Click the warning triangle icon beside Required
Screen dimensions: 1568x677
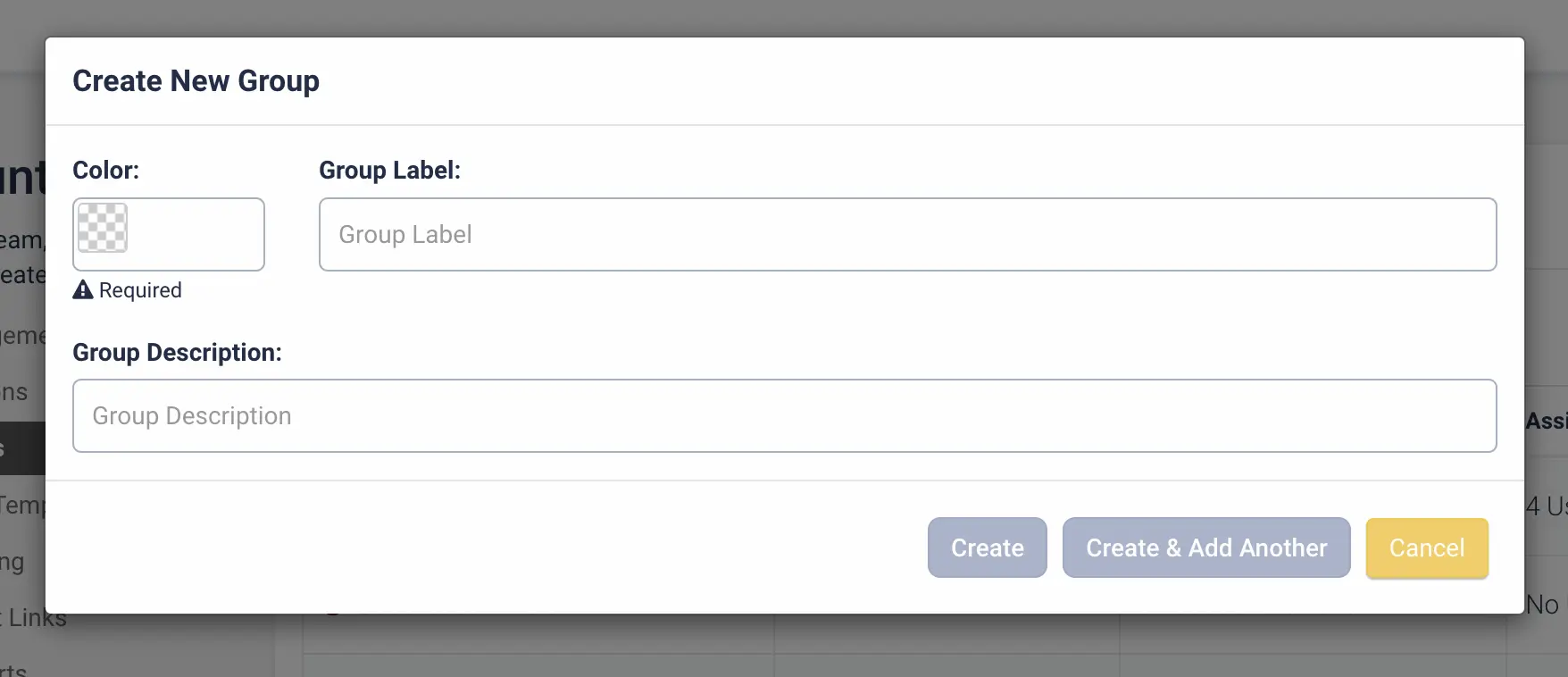pyautogui.click(x=83, y=289)
